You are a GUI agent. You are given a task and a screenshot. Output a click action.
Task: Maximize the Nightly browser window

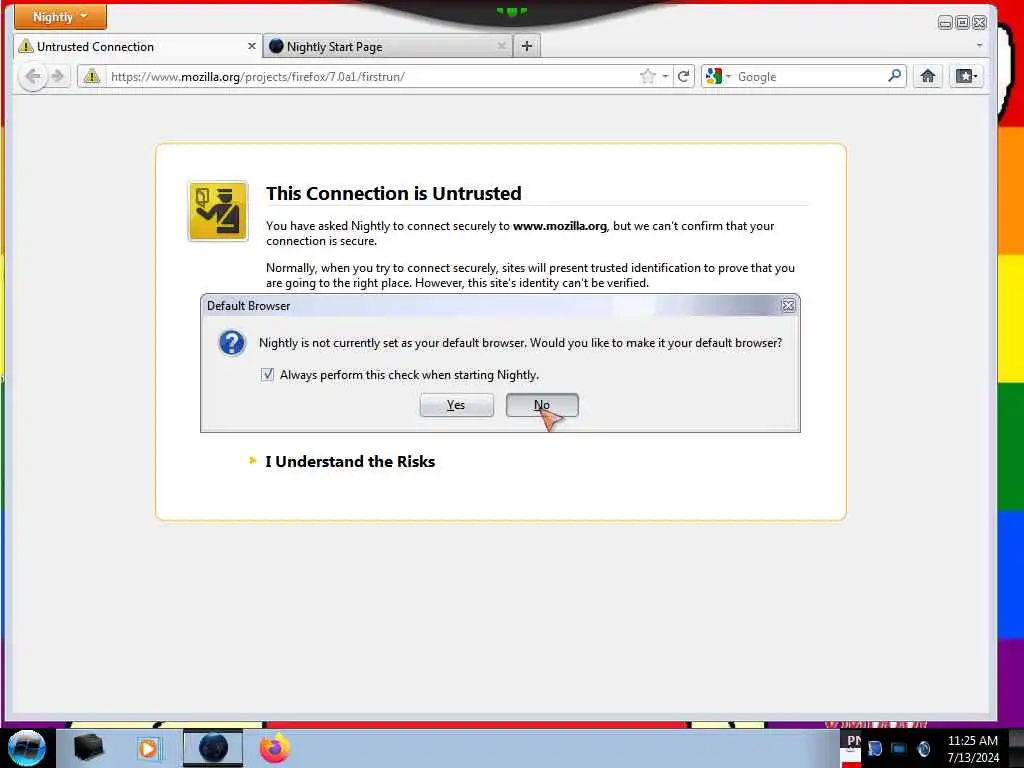(962, 23)
